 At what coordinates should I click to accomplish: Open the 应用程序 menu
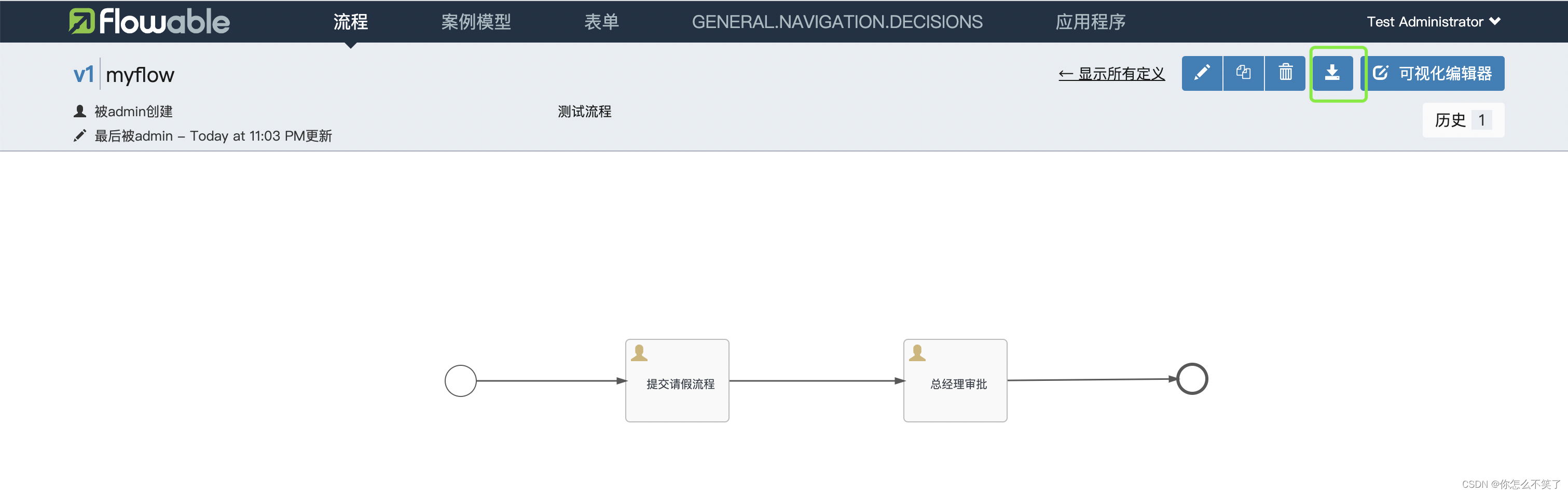[x=1090, y=21]
